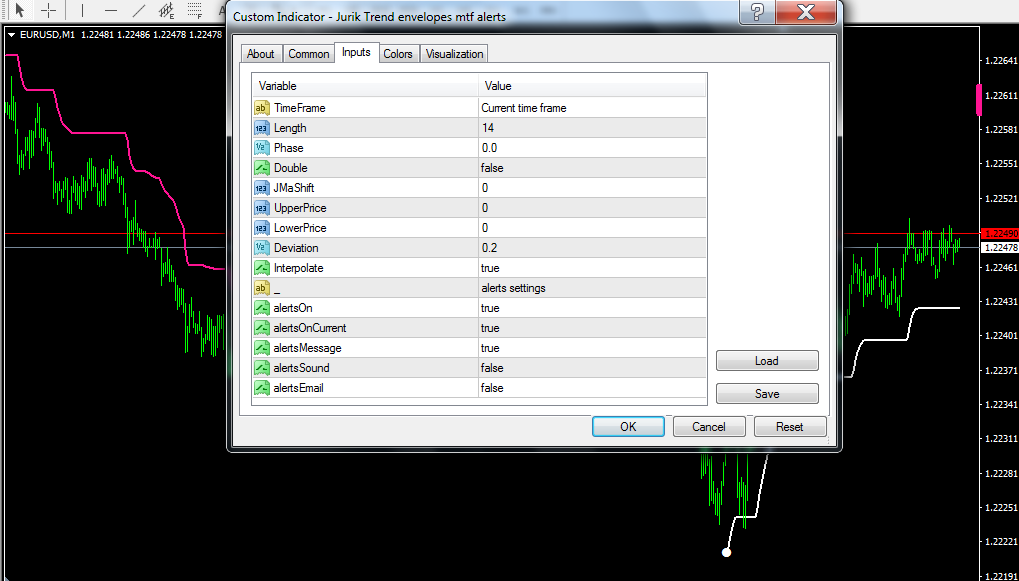The width and height of the screenshot is (1019, 581).
Task: Select the Double value false
Action: click(x=592, y=168)
